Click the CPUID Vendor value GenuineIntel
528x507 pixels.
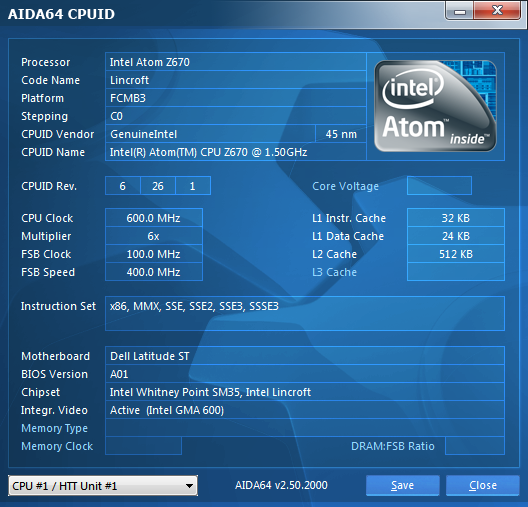tap(210, 134)
